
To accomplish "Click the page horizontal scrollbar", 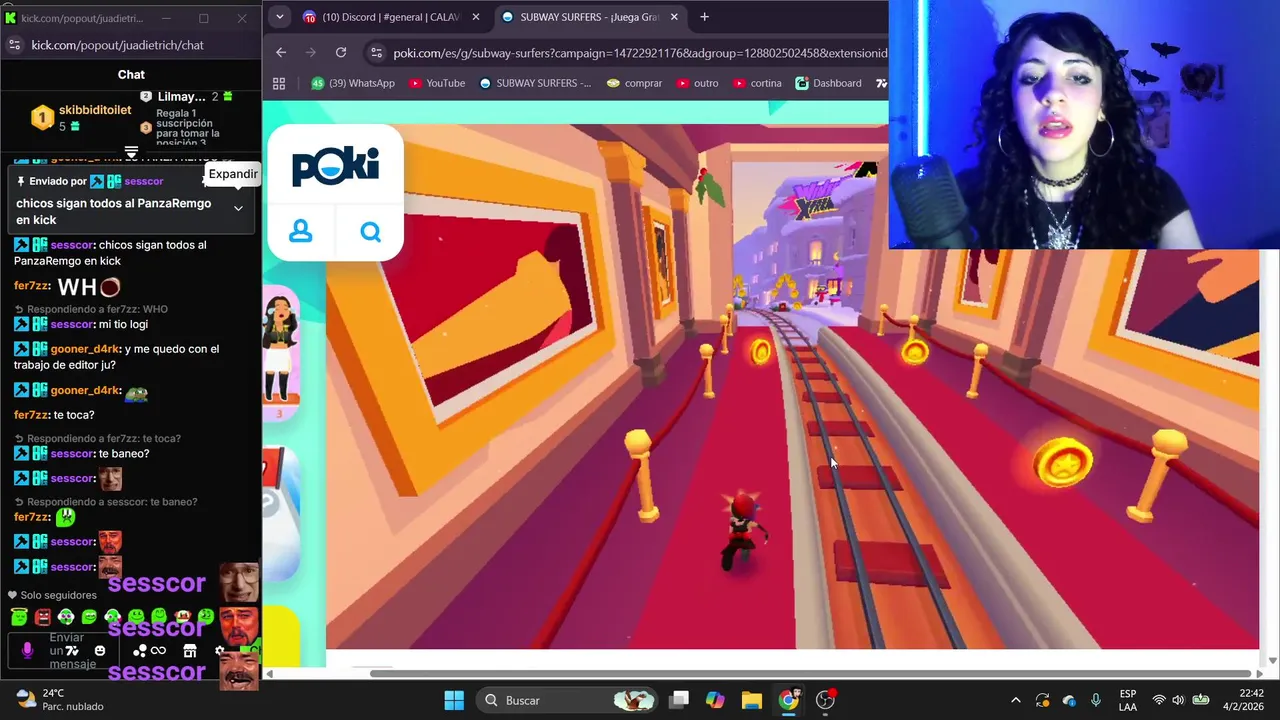I will [810, 673].
